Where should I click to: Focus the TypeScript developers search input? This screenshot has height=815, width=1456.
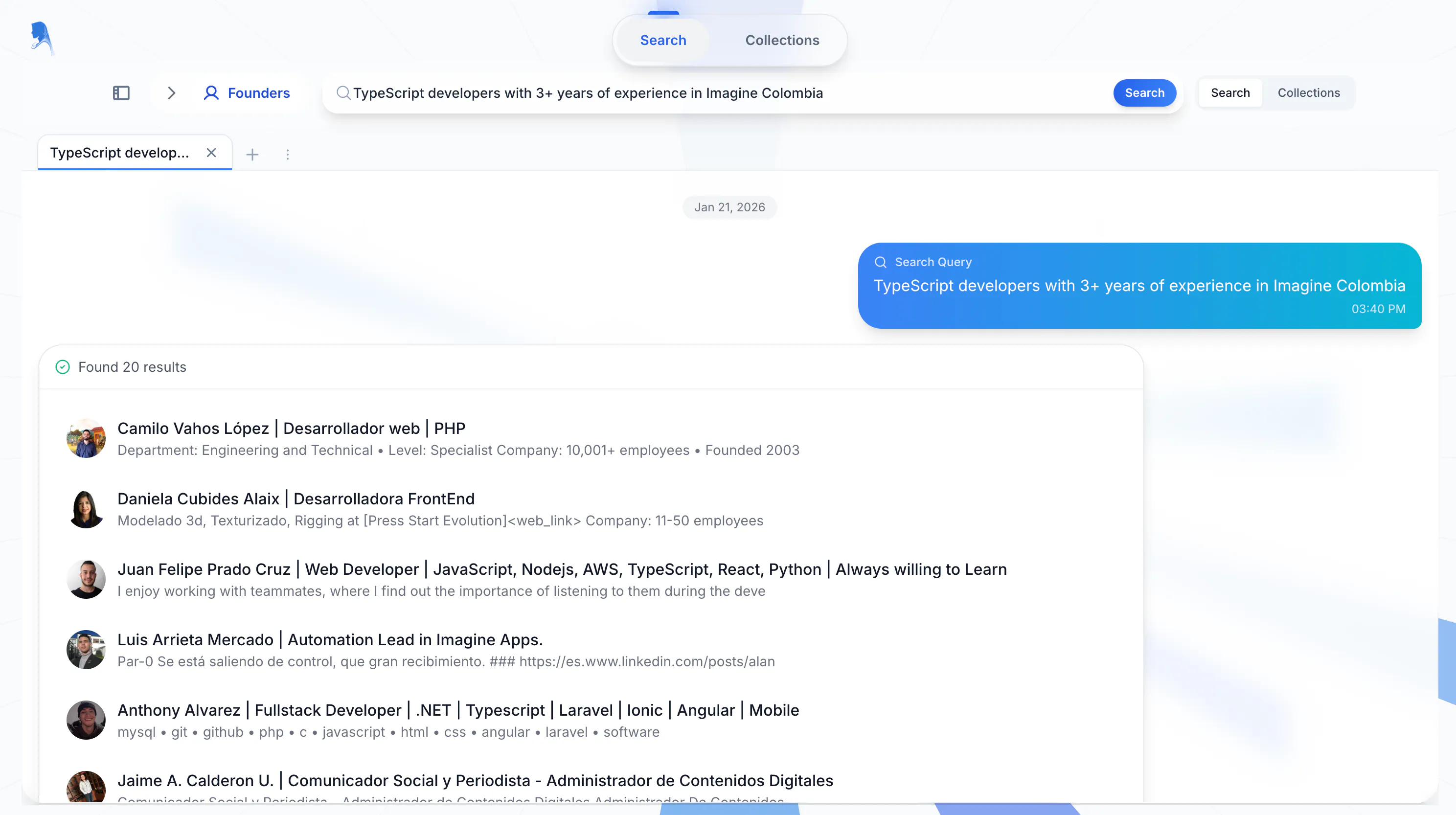pyautogui.click(x=729, y=92)
